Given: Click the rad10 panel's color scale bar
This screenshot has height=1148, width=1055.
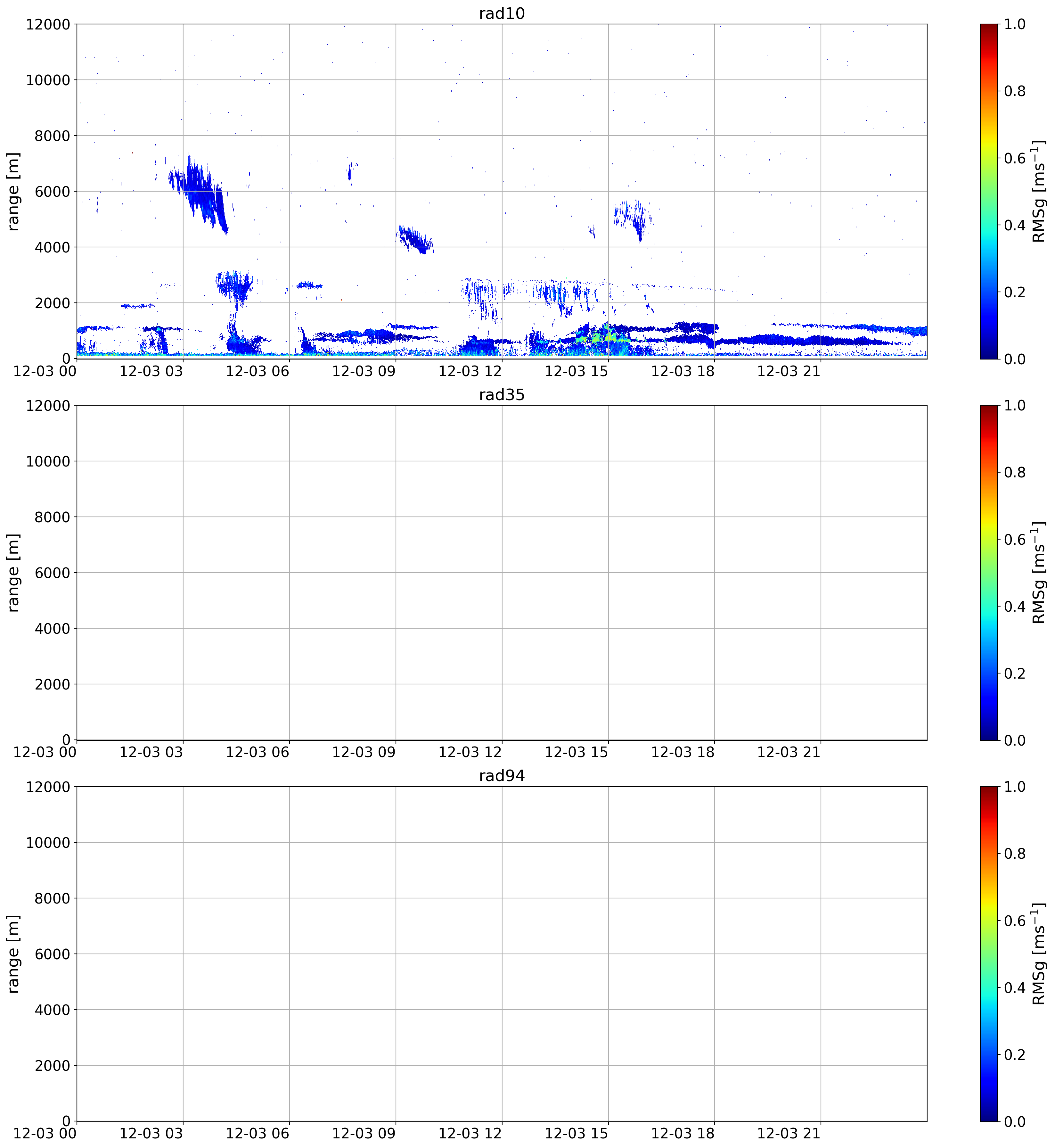Looking at the screenshot, I should point(989,191).
